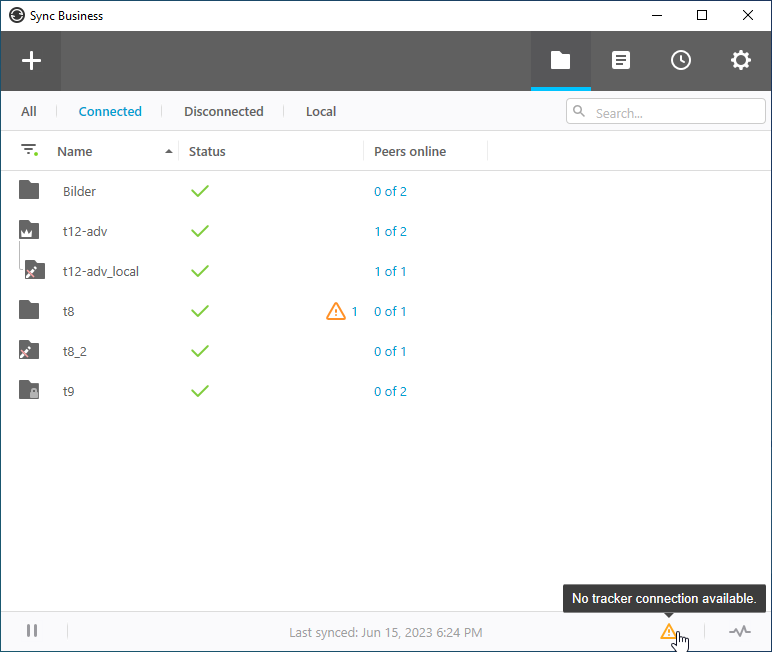This screenshot has height=652, width=772.
Task: Click '0 of 2' peers link for Bilder
Action: point(390,191)
